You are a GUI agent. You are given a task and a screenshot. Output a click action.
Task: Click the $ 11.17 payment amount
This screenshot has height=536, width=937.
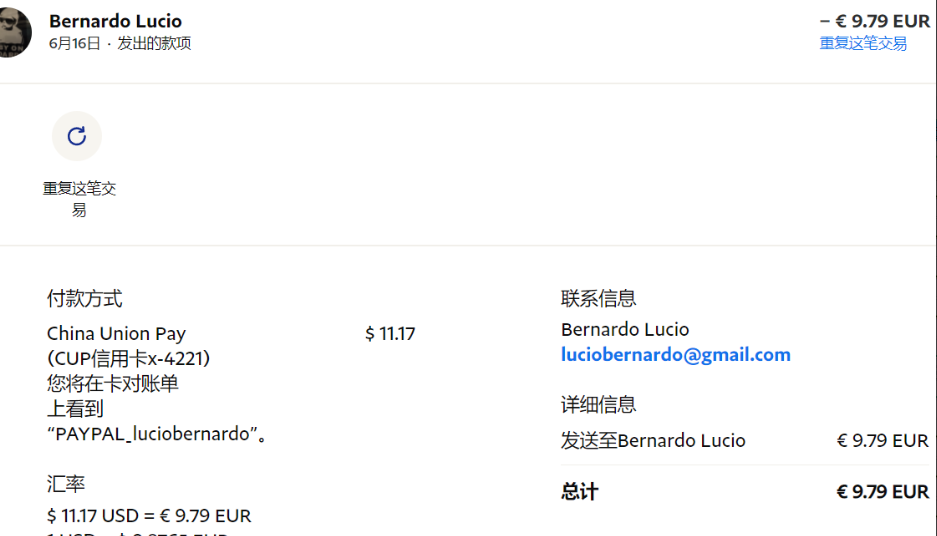pos(390,334)
